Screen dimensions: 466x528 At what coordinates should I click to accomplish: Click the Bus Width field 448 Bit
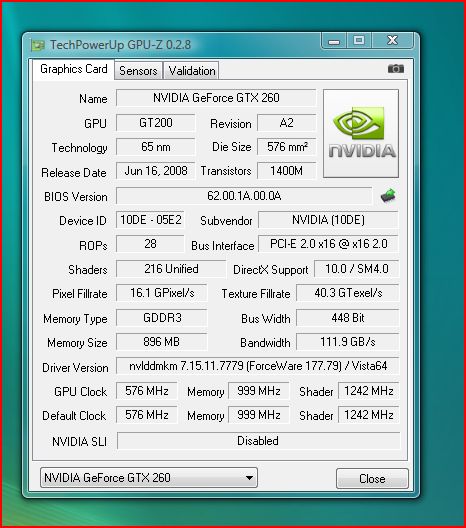pyautogui.click(x=348, y=318)
